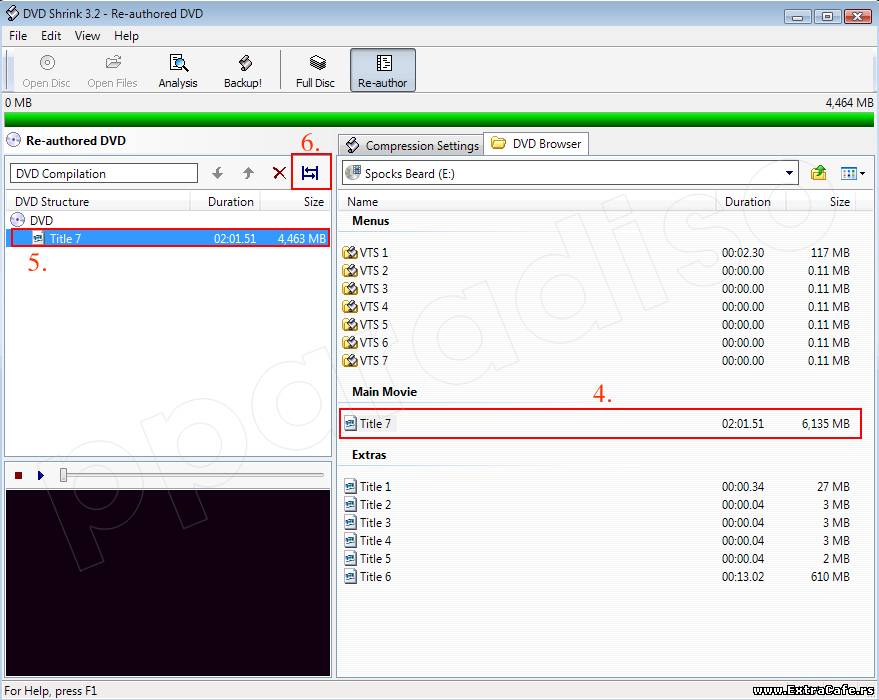The width and height of the screenshot is (879, 700).
Task: Delete selected title with red X
Action: coord(279,173)
